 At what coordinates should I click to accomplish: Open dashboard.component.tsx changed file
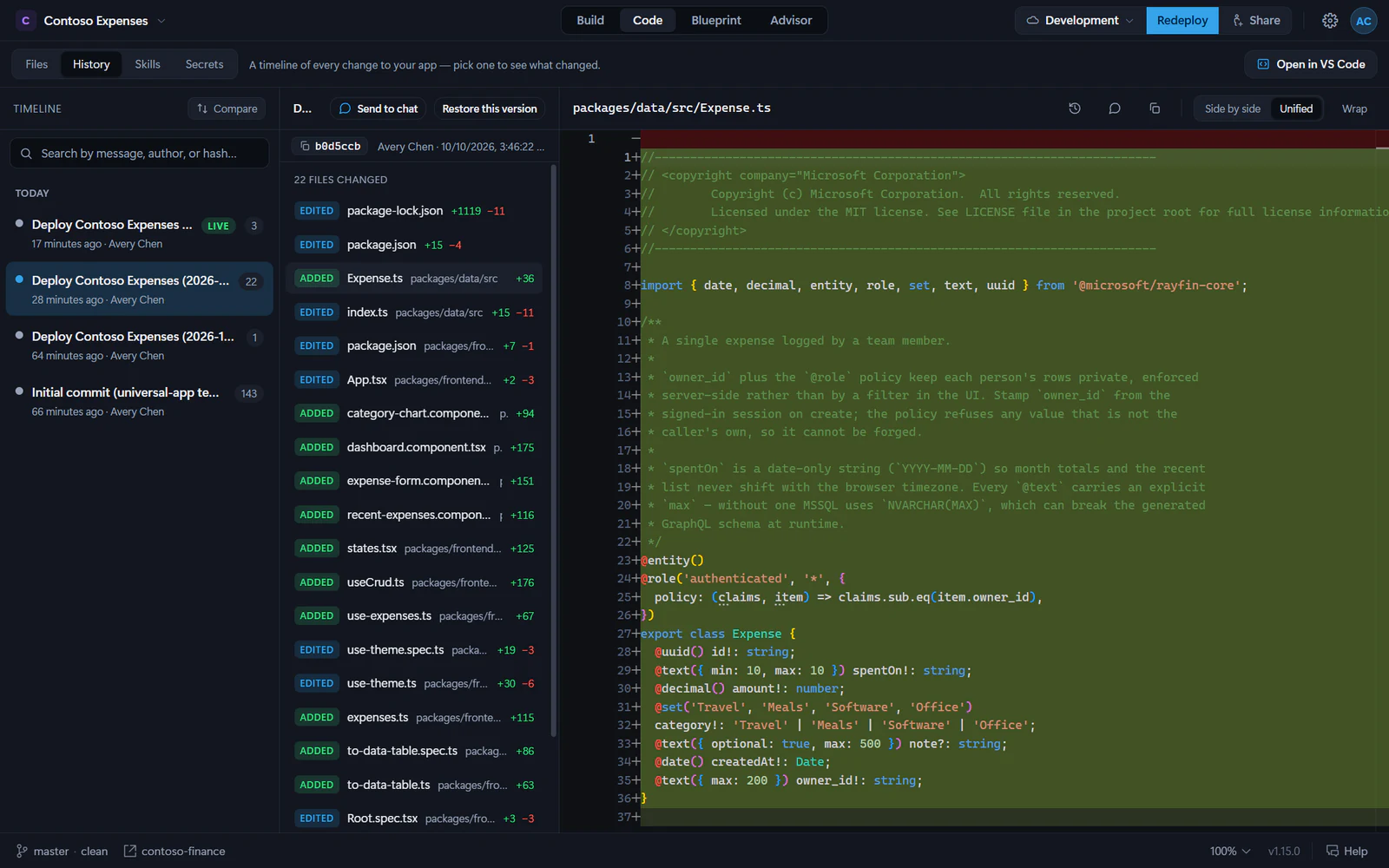coord(415,448)
